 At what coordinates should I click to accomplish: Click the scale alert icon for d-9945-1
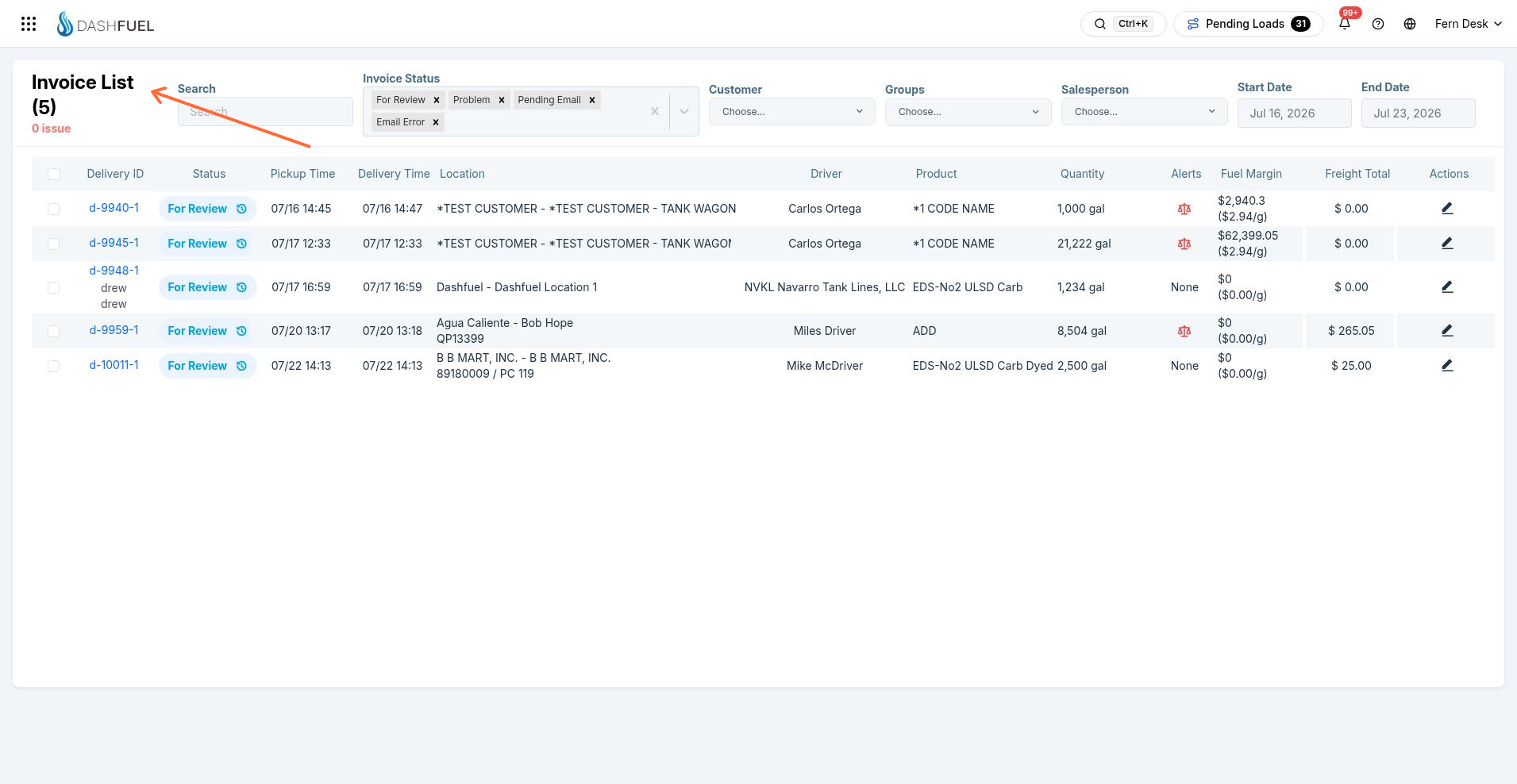(1184, 244)
